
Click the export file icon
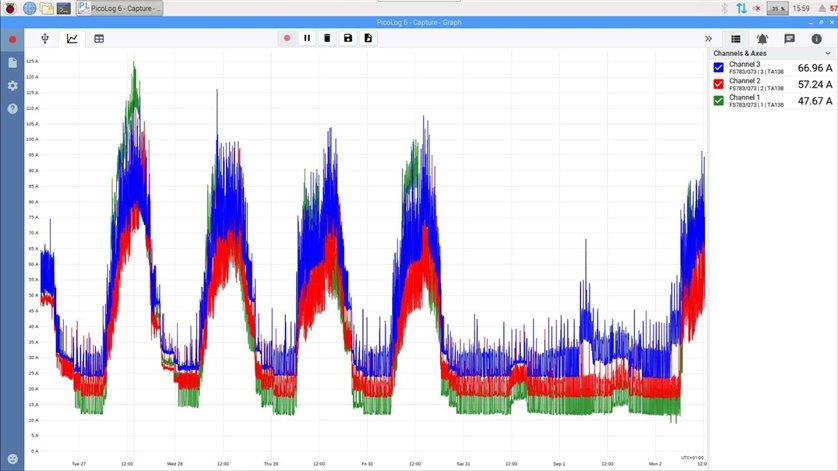[368, 39]
